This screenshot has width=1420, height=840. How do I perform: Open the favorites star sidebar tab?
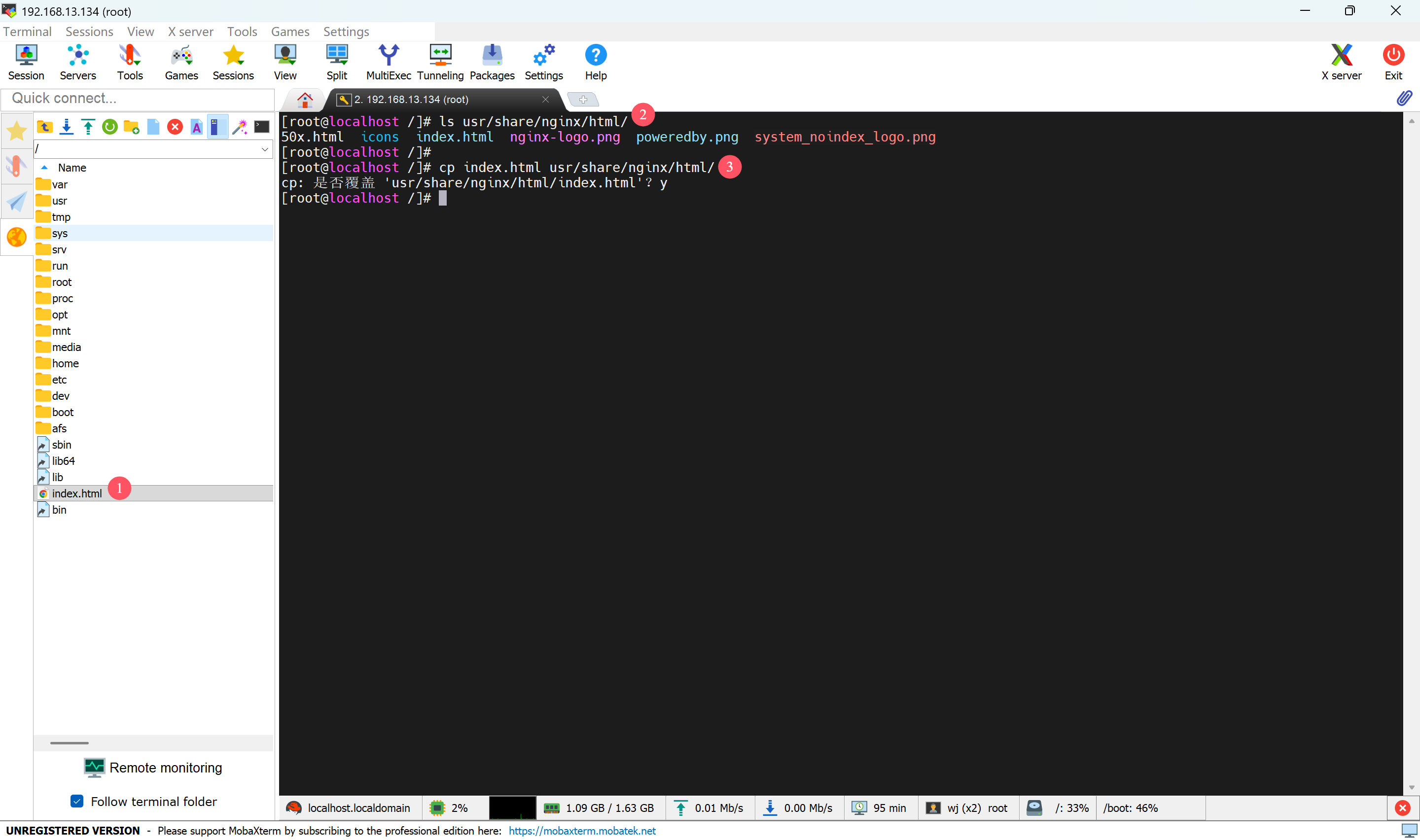click(x=16, y=131)
